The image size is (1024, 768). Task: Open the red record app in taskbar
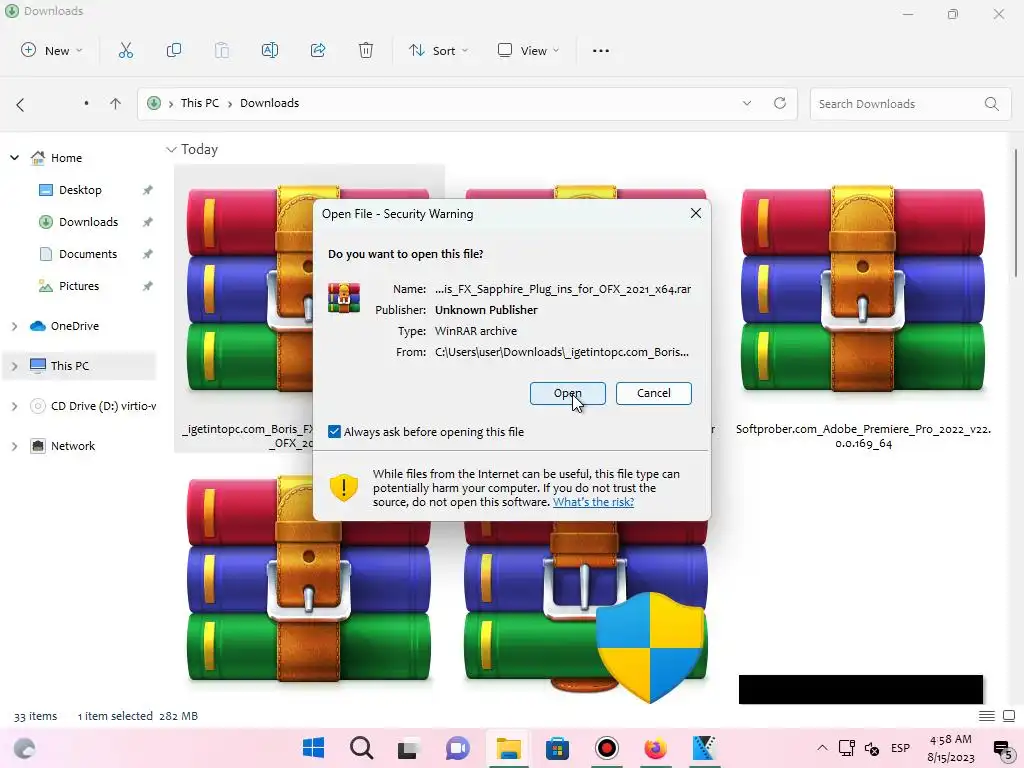pyautogui.click(x=607, y=748)
